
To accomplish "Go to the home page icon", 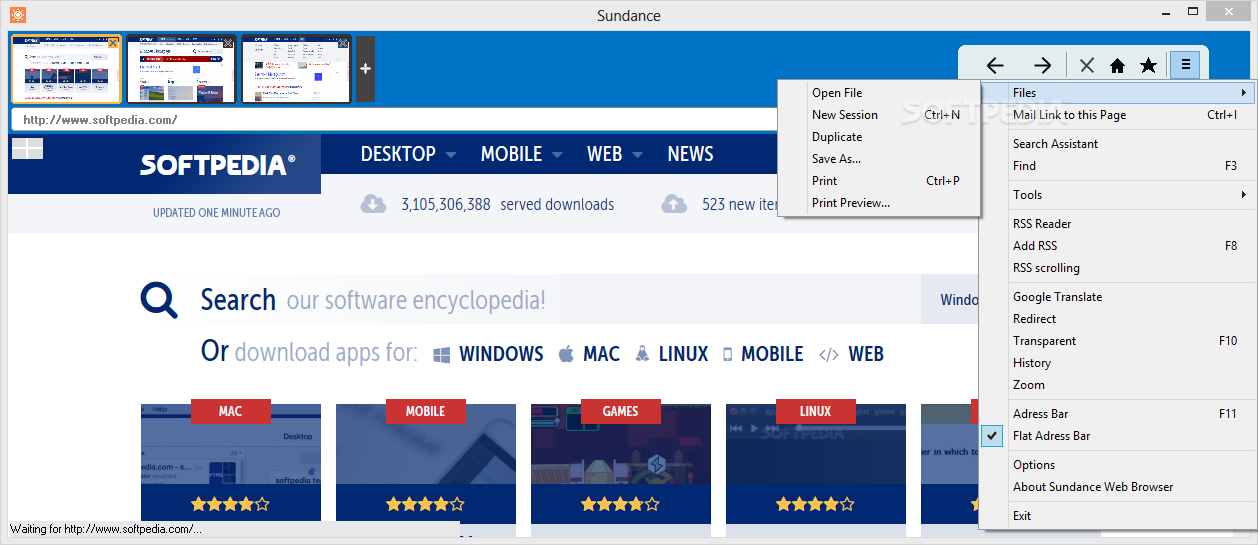I will click(1117, 65).
